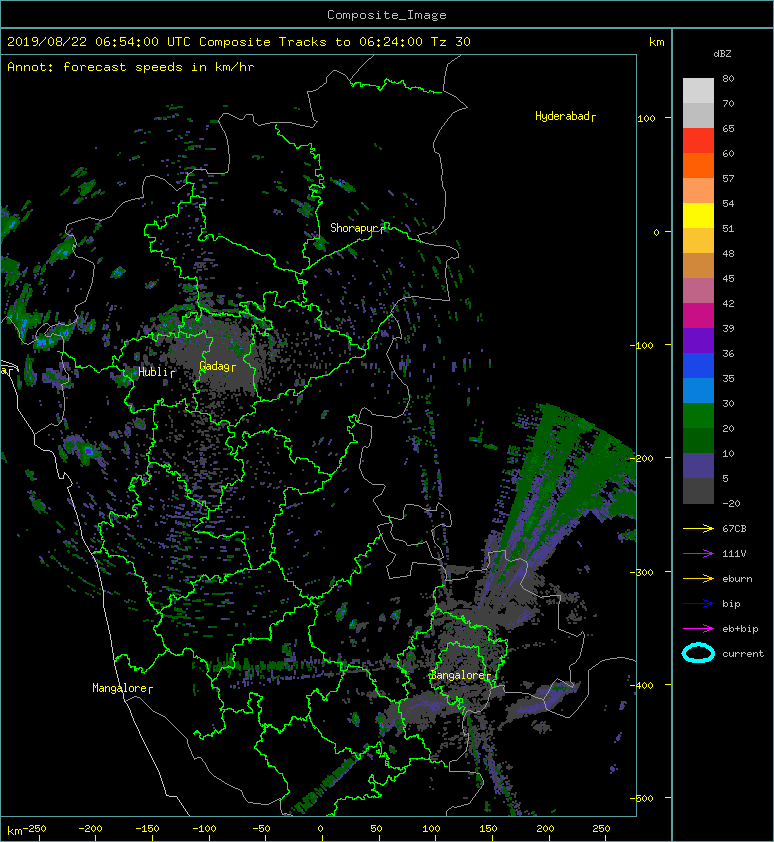
Task: Click the cyan current-position ellipse in legend
Action: tap(698, 654)
